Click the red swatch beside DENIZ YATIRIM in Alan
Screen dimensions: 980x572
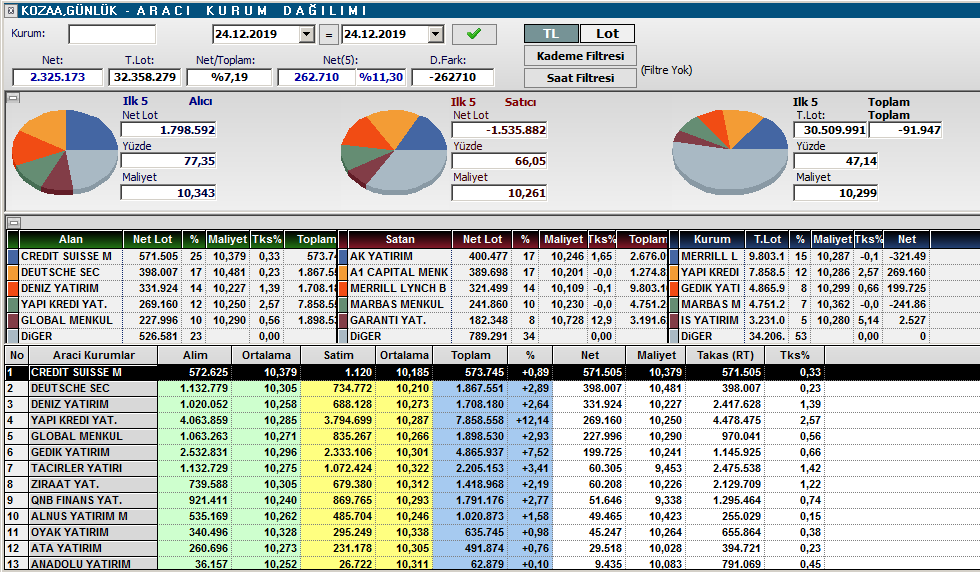click(12, 288)
